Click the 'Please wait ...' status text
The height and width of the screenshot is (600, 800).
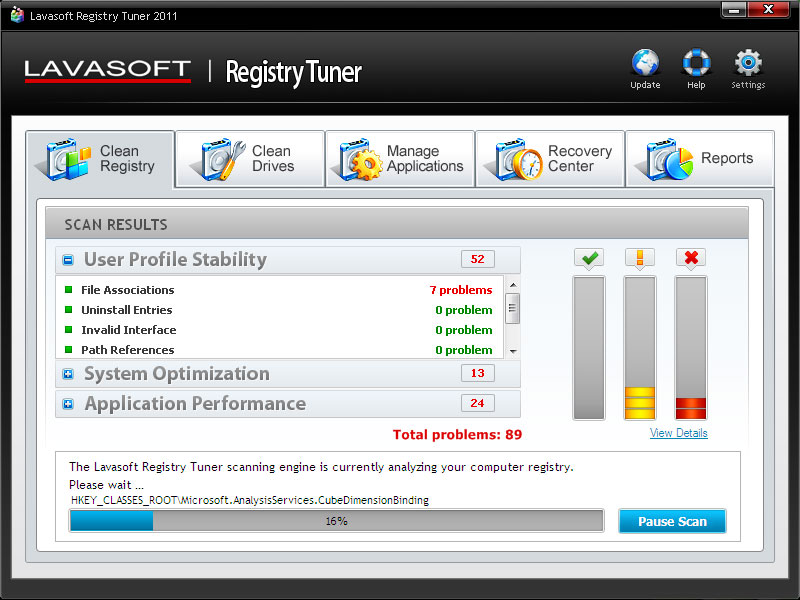[x=107, y=485]
